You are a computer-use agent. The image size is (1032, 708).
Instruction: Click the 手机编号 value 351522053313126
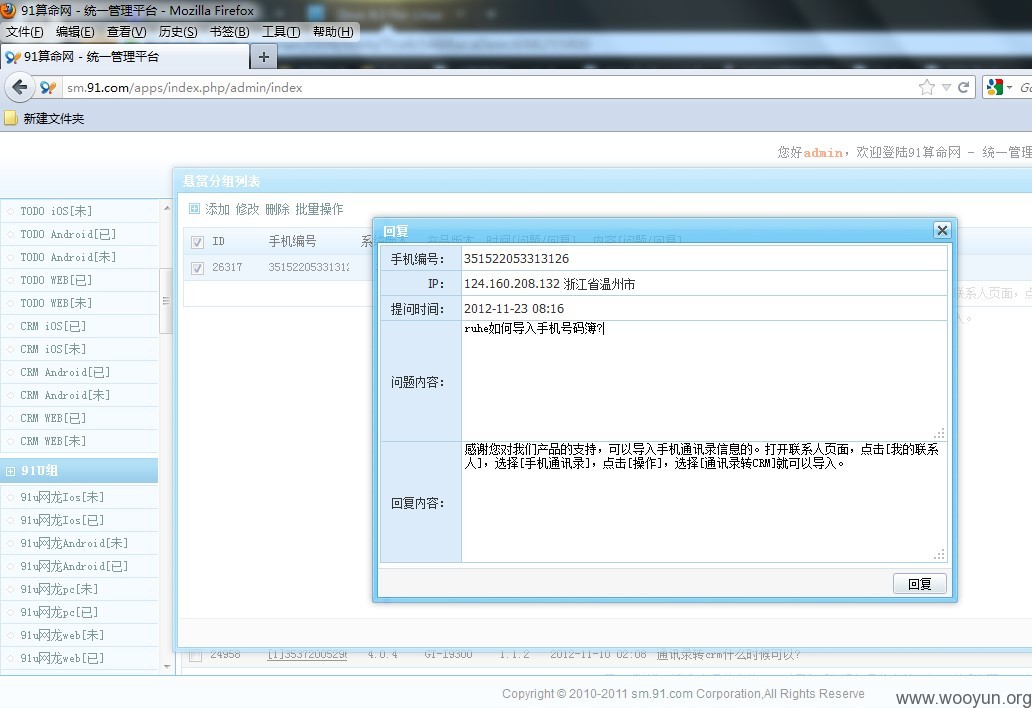517,259
